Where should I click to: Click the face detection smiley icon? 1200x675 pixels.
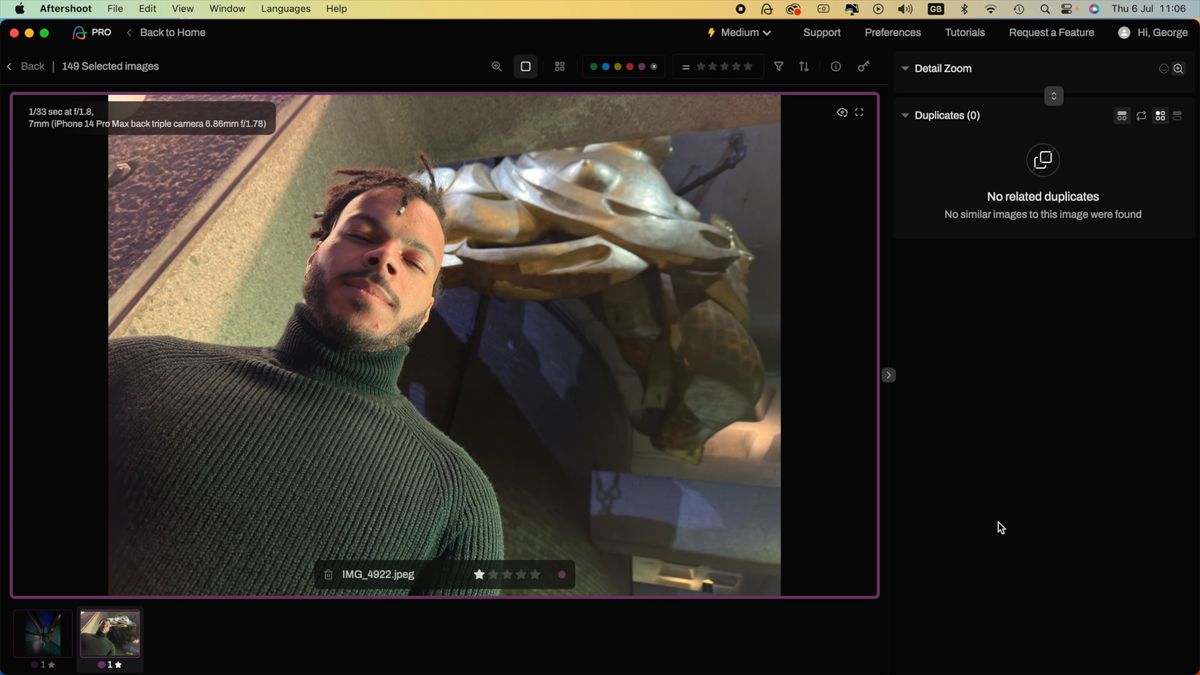point(1164,68)
